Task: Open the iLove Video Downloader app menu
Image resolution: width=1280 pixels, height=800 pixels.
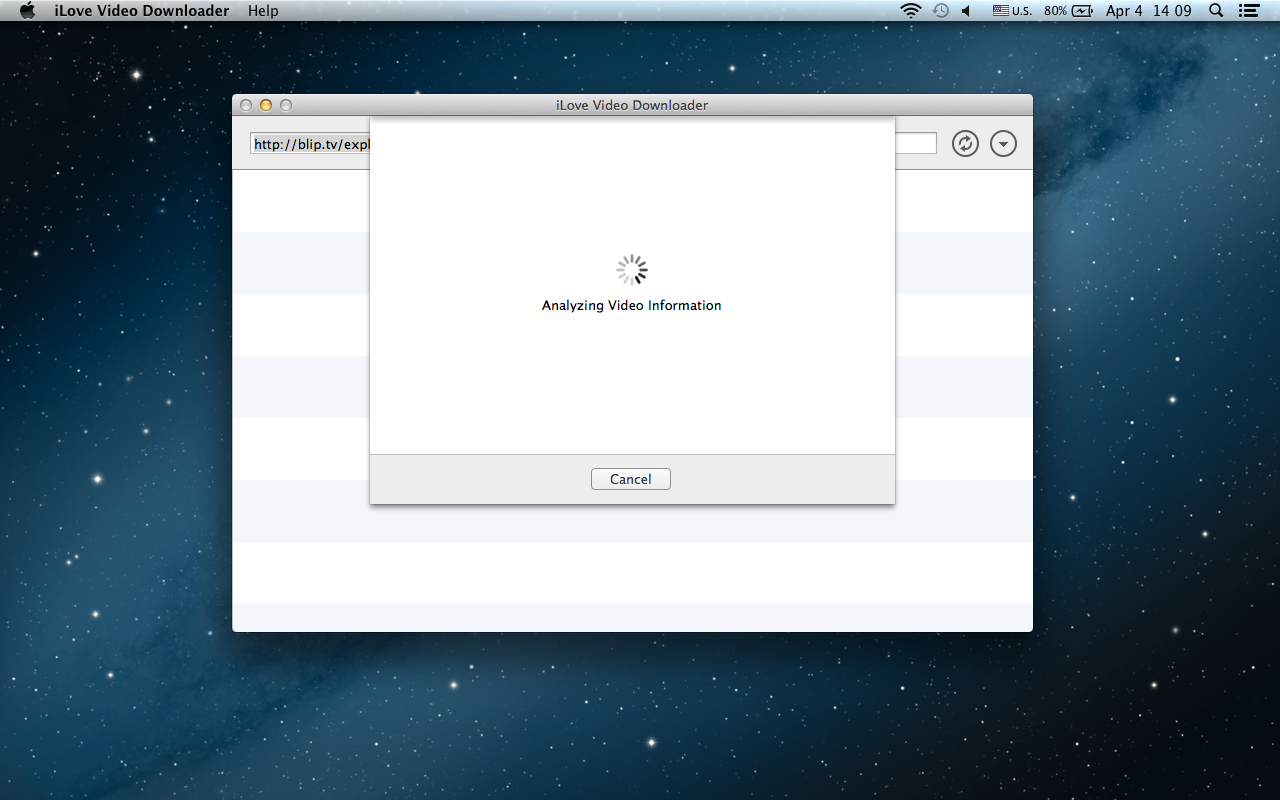Action: (142, 11)
